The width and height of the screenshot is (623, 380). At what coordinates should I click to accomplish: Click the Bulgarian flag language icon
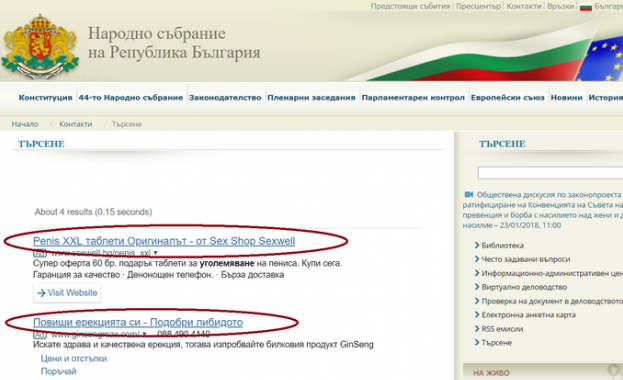coord(586,7)
